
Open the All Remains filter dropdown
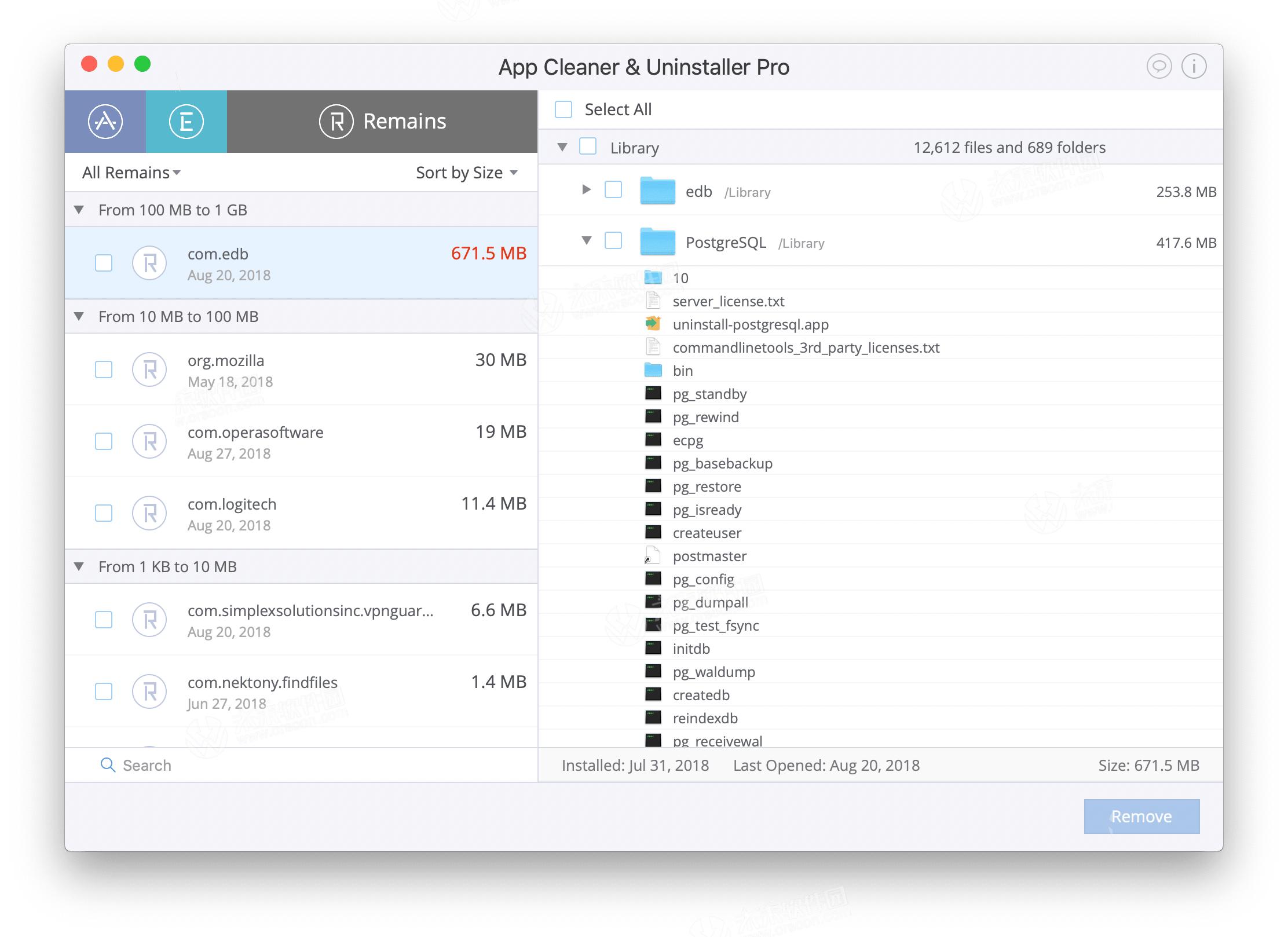[130, 172]
